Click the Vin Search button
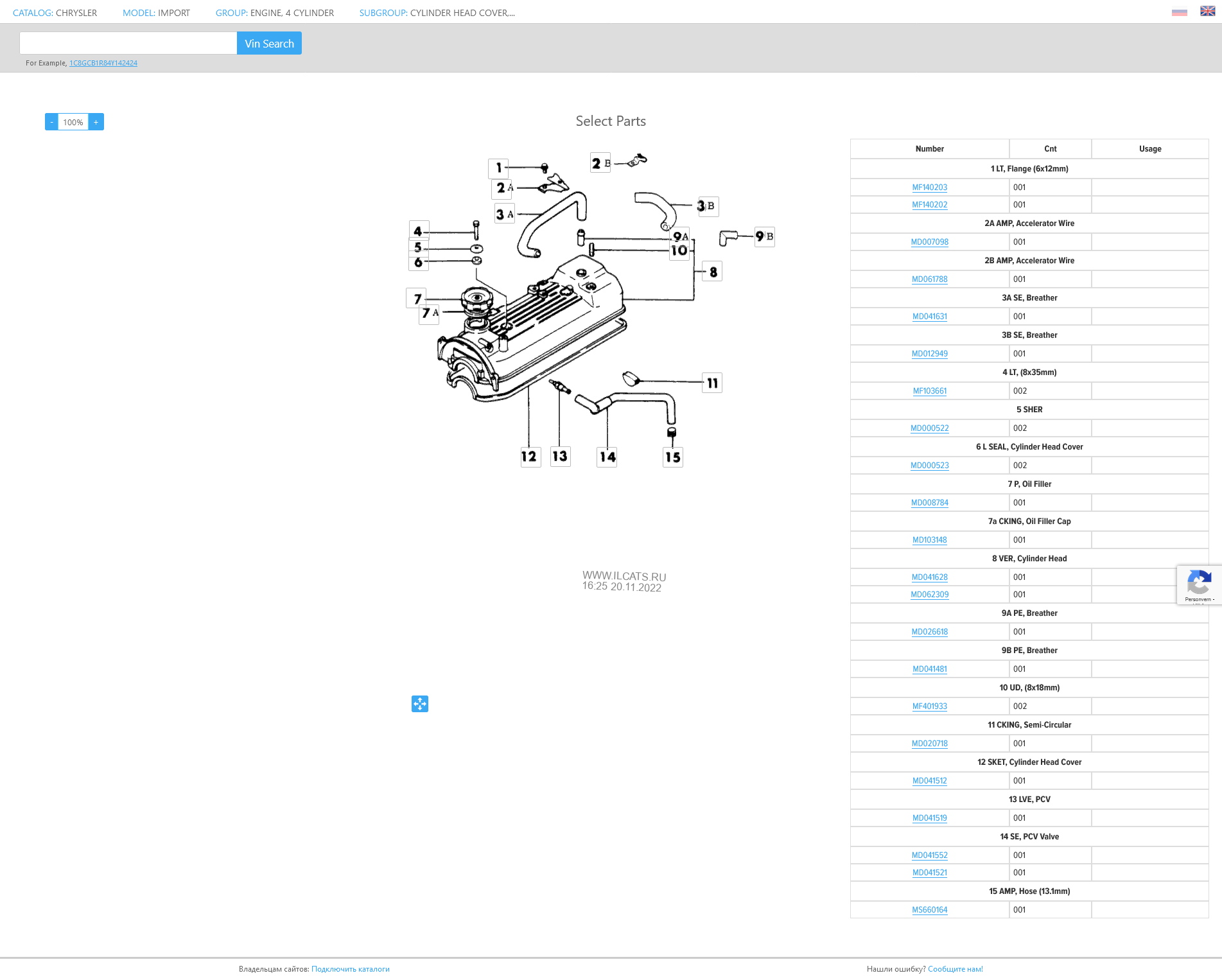 pos(269,44)
